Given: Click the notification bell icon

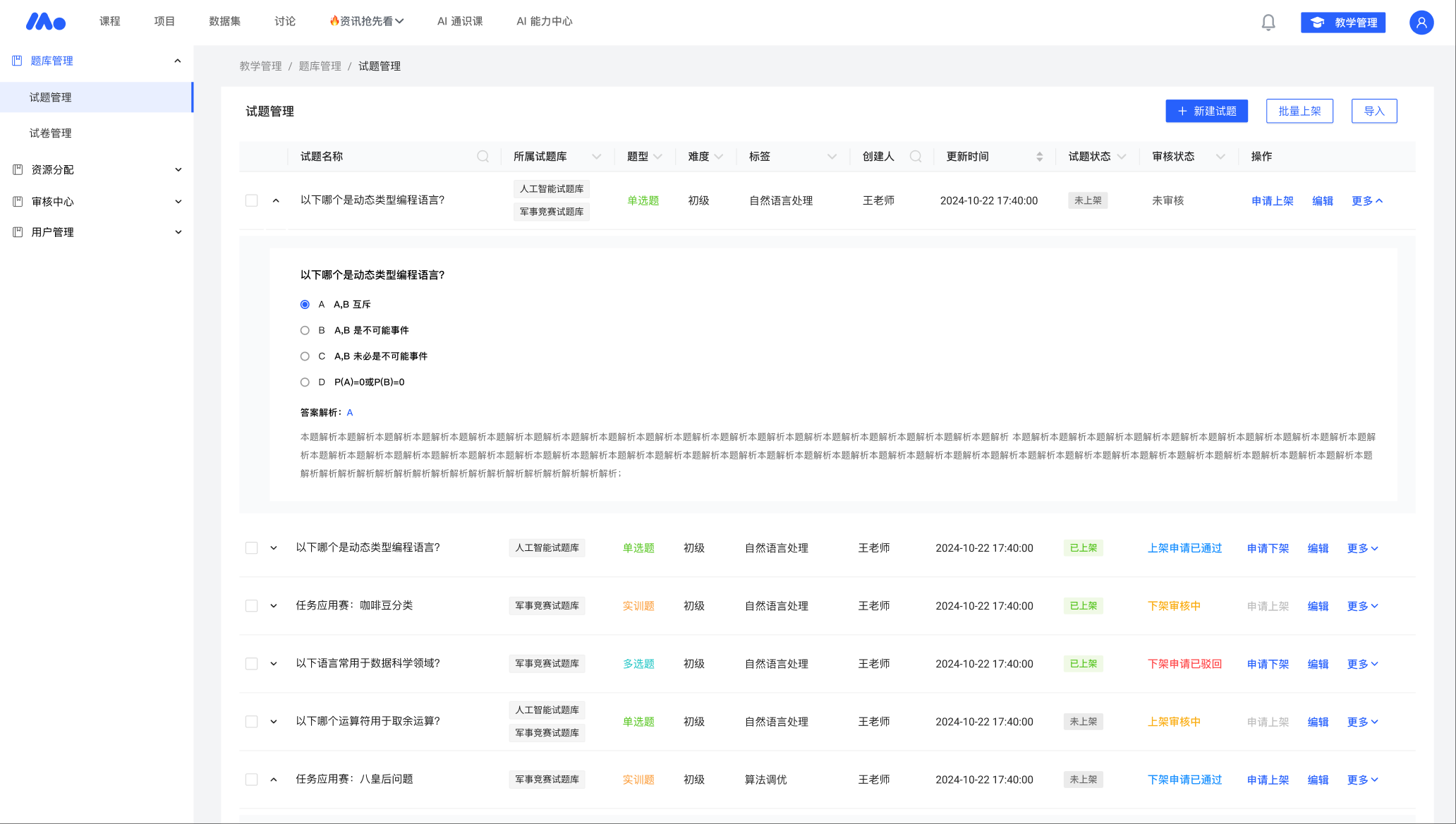Looking at the screenshot, I should (1268, 23).
